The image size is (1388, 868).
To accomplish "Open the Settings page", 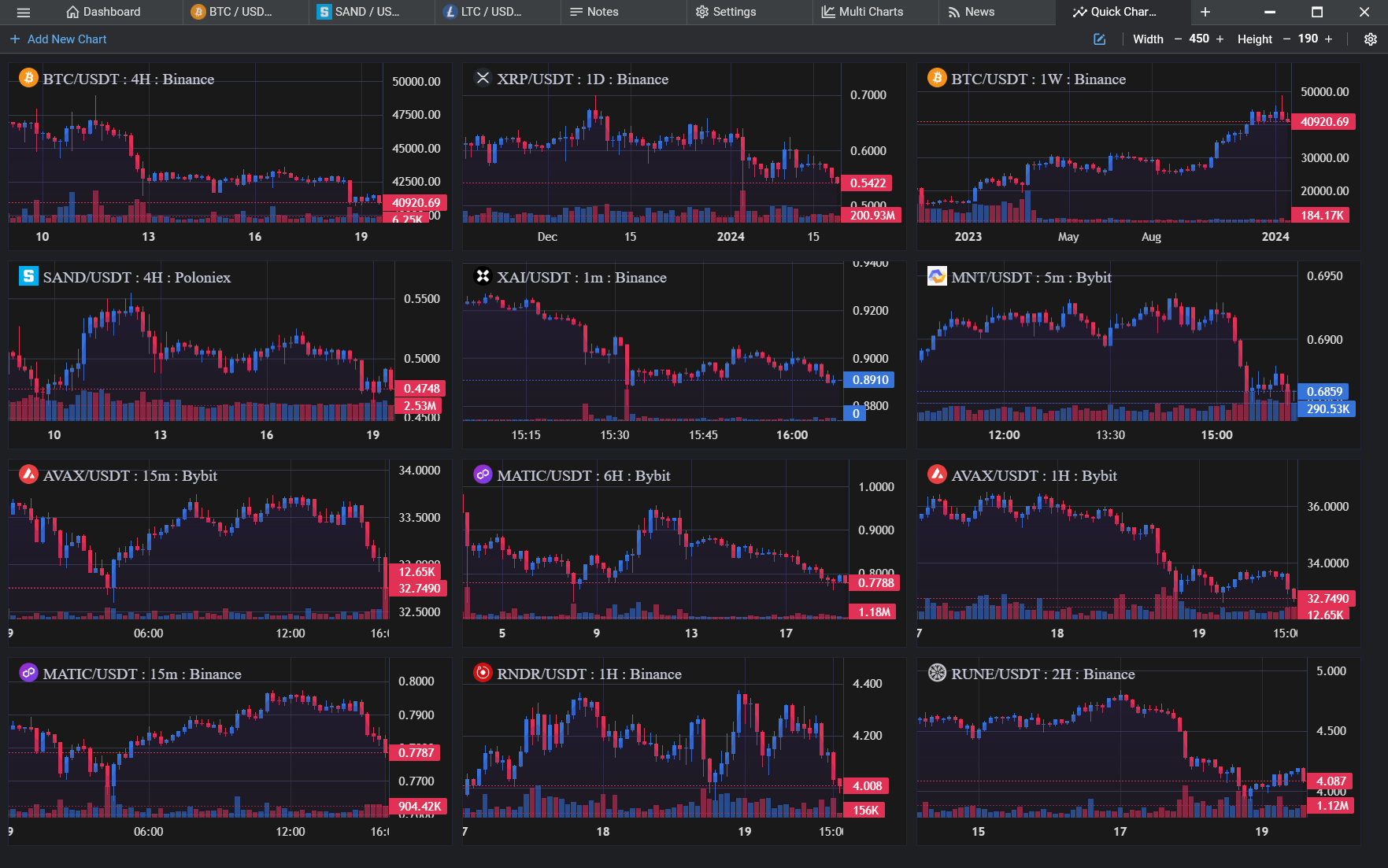I will coord(724,12).
